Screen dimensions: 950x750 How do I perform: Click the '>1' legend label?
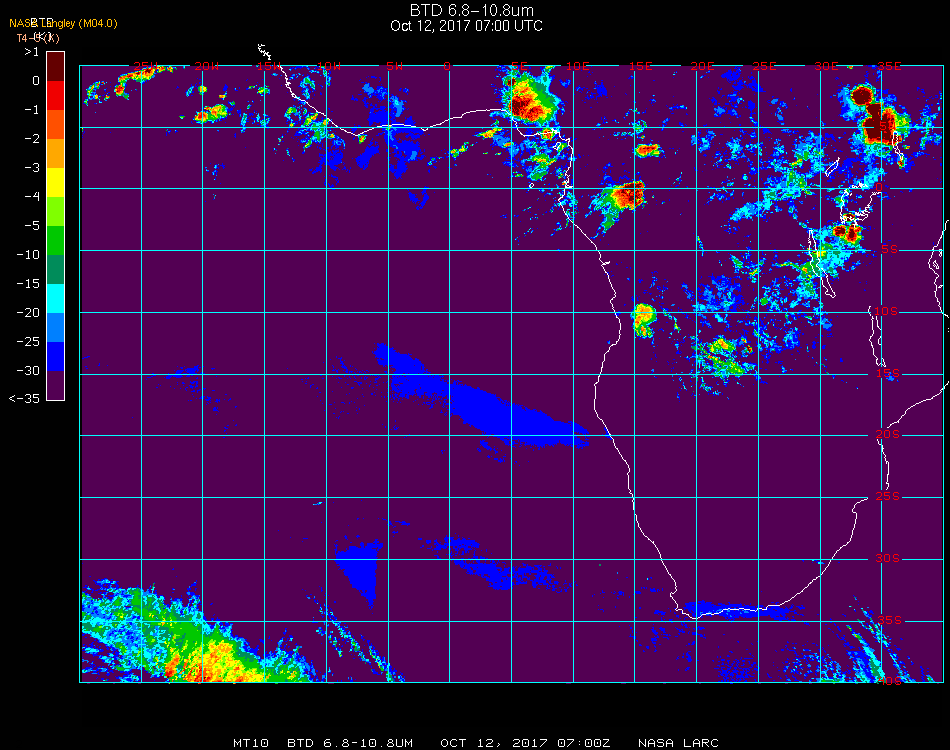click(x=32, y=51)
